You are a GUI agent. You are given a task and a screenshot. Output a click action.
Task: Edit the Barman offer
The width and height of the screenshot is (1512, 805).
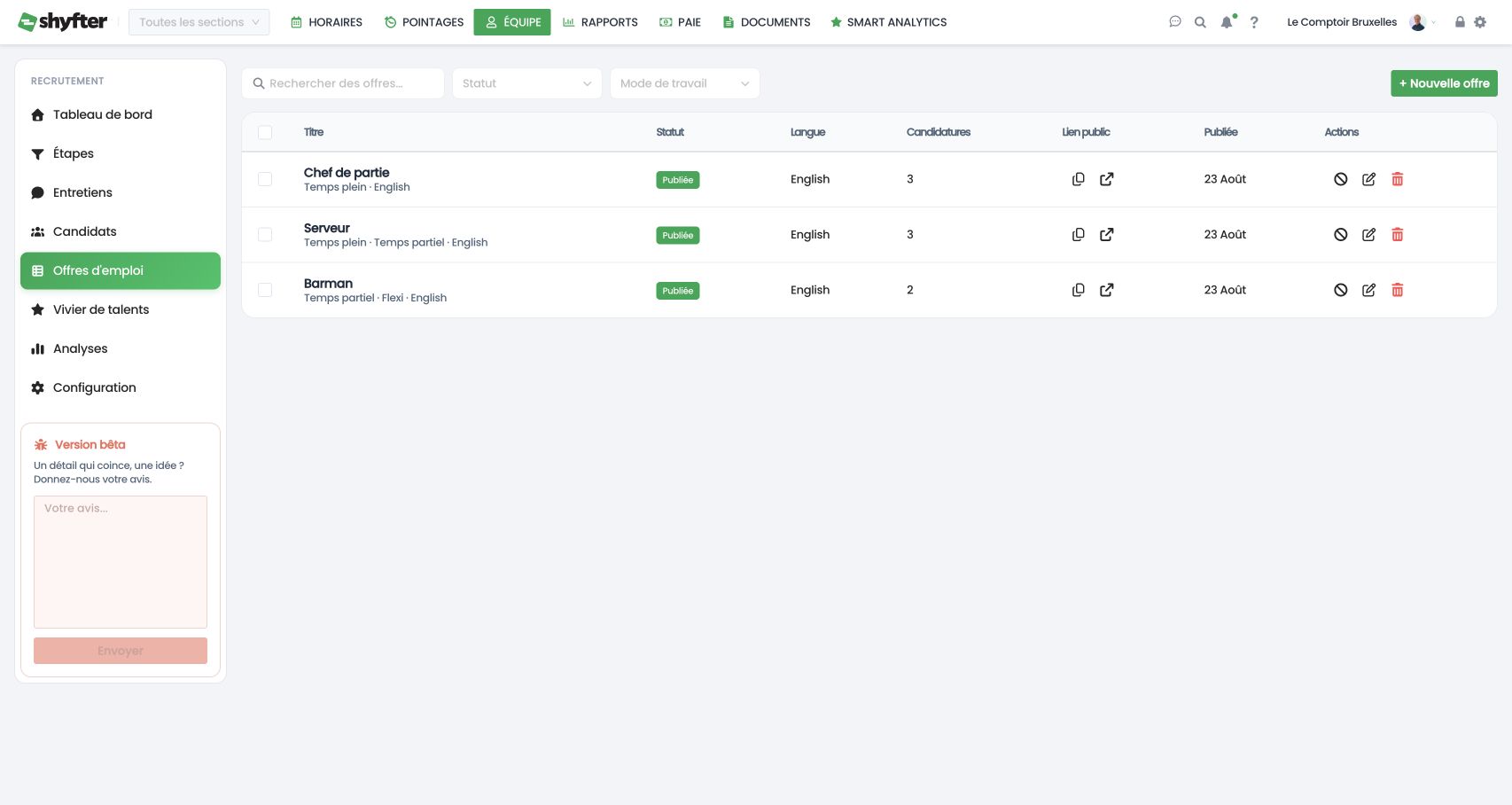(1369, 290)
